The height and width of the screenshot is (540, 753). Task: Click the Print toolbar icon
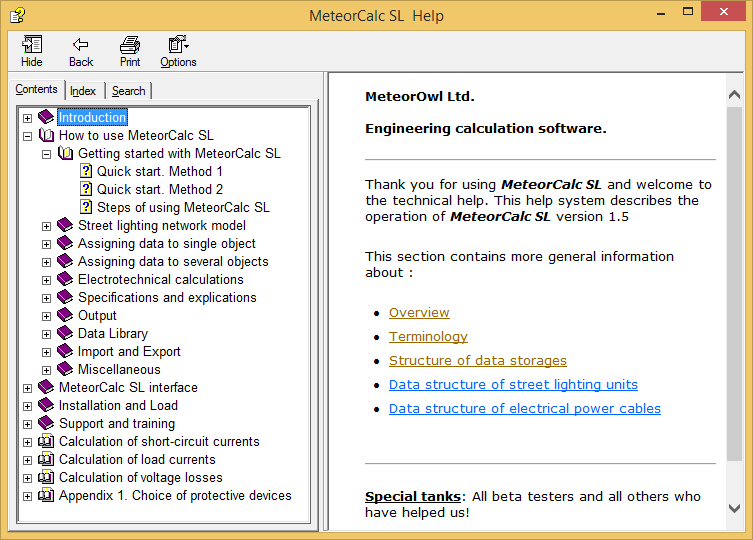point(130,45)
